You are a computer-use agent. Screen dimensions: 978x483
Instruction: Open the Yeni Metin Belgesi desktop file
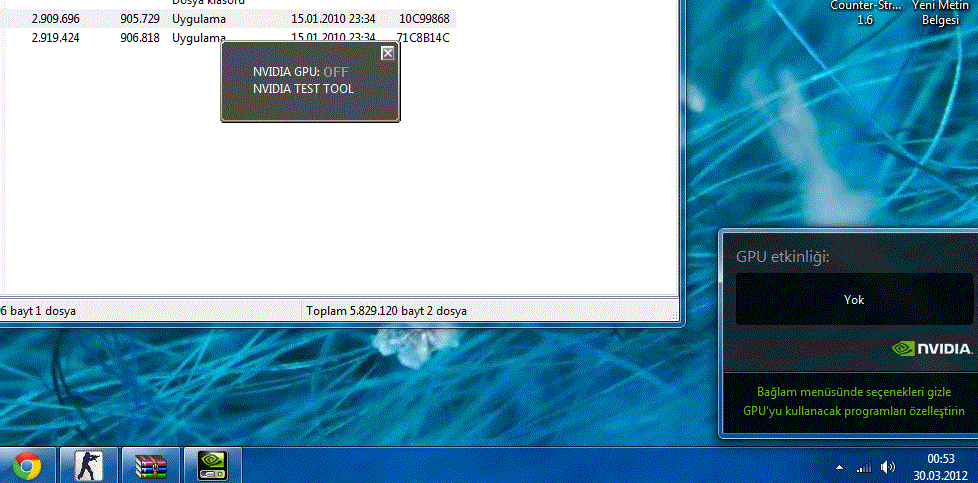(x=941, y=12)
